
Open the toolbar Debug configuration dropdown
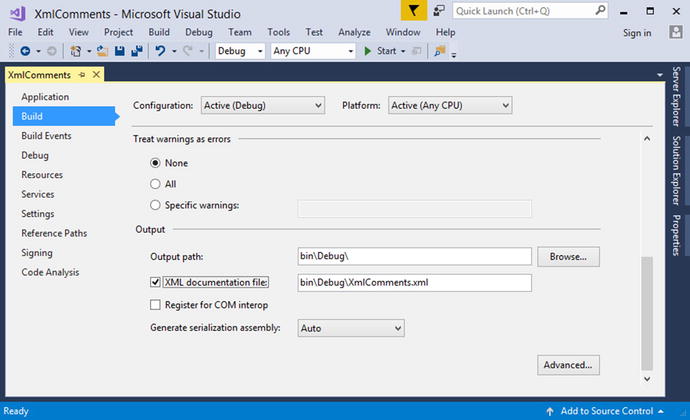tap(240, 51)
